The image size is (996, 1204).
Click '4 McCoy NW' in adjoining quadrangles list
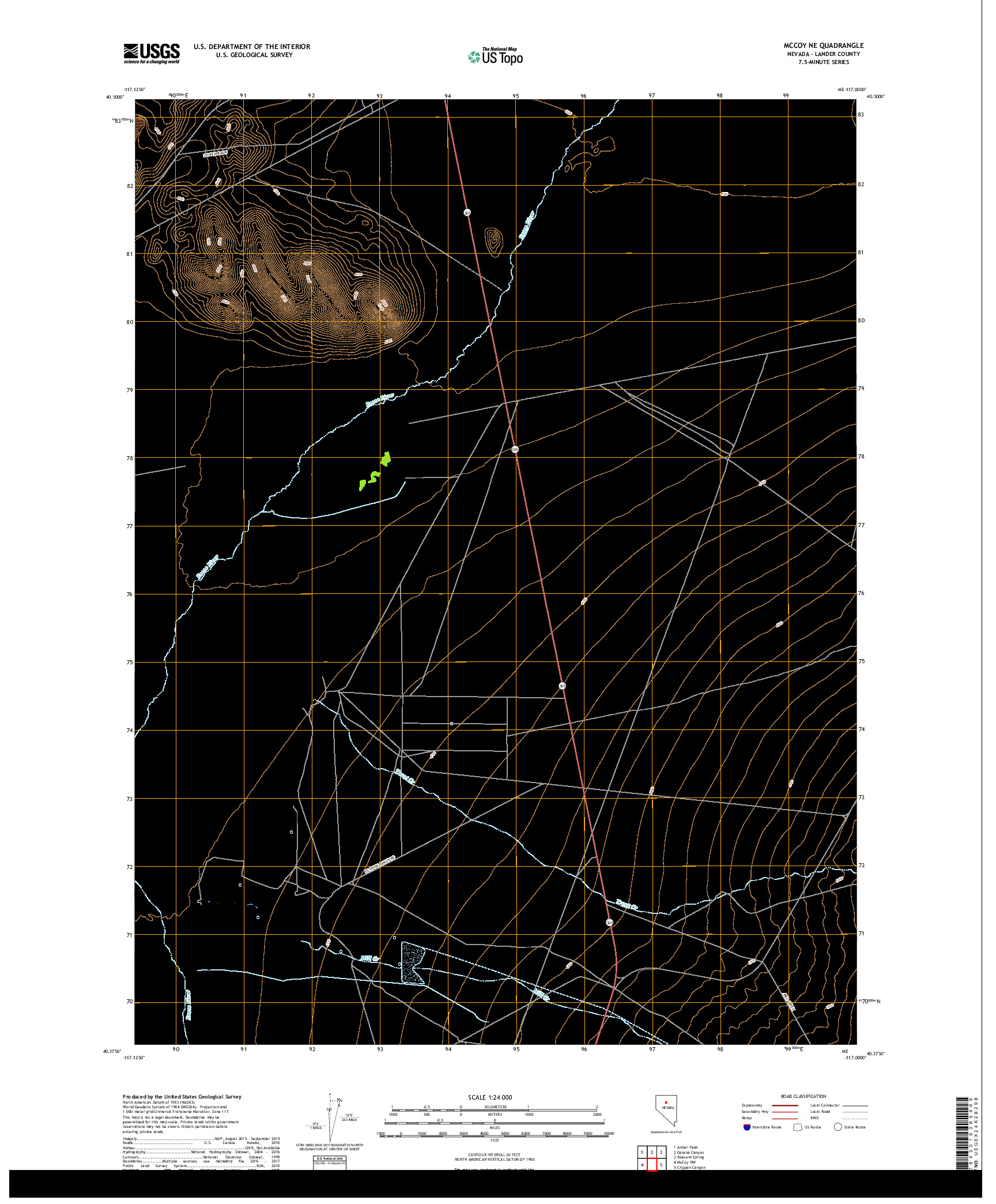tap(684, 1162)
